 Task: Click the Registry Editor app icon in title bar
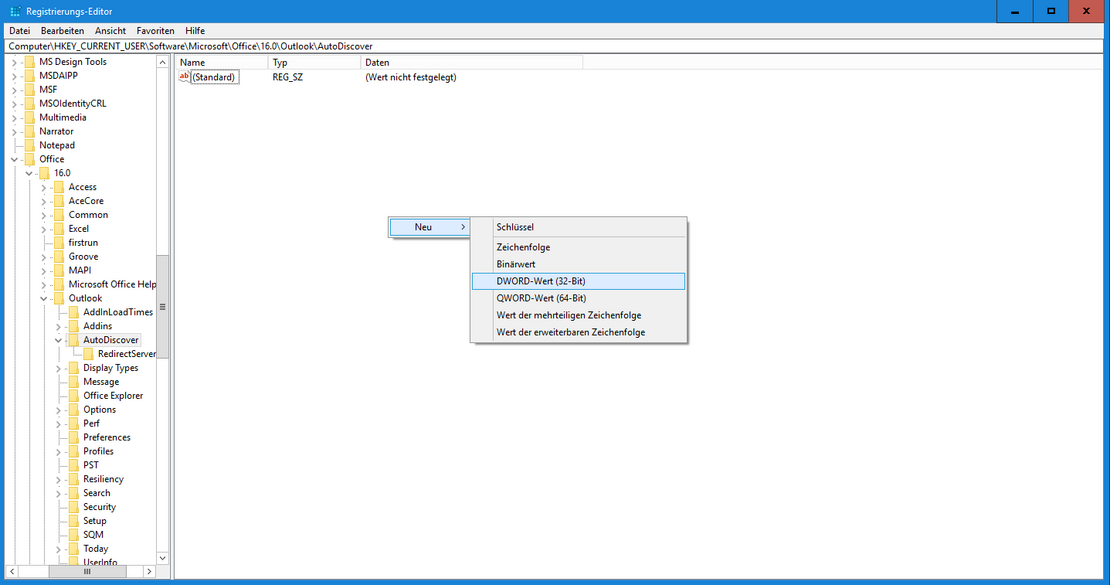15,11
